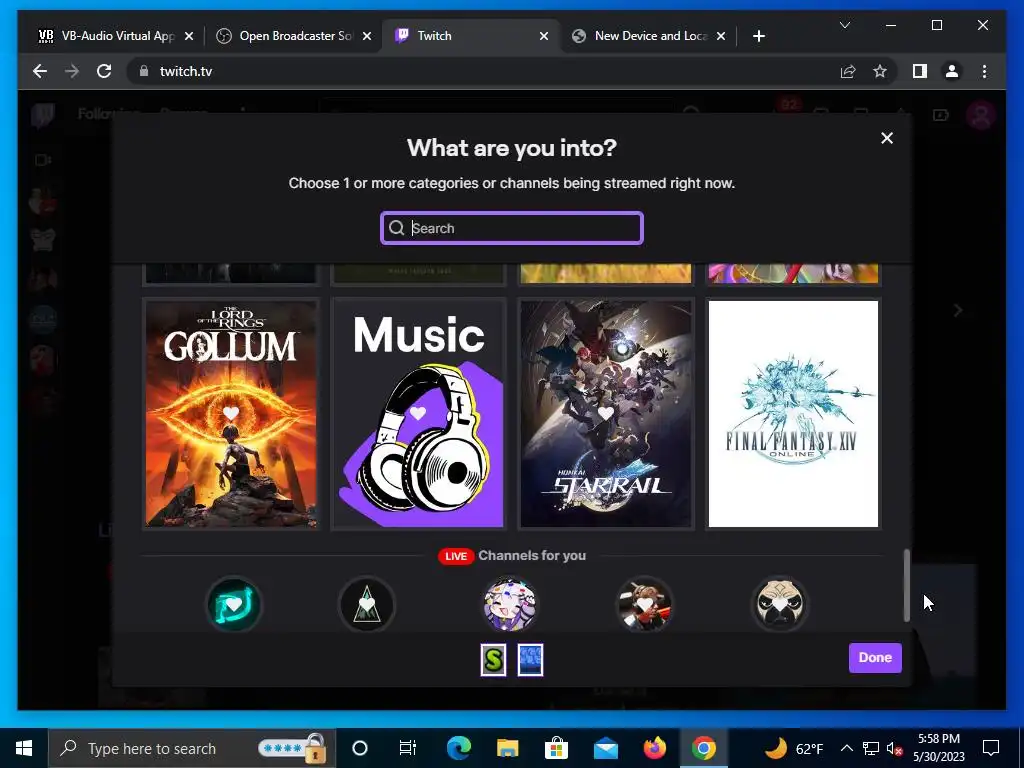1024x768 pixels.
Task: Follow the pug dog avatar channel
Action: click(780, 604)
